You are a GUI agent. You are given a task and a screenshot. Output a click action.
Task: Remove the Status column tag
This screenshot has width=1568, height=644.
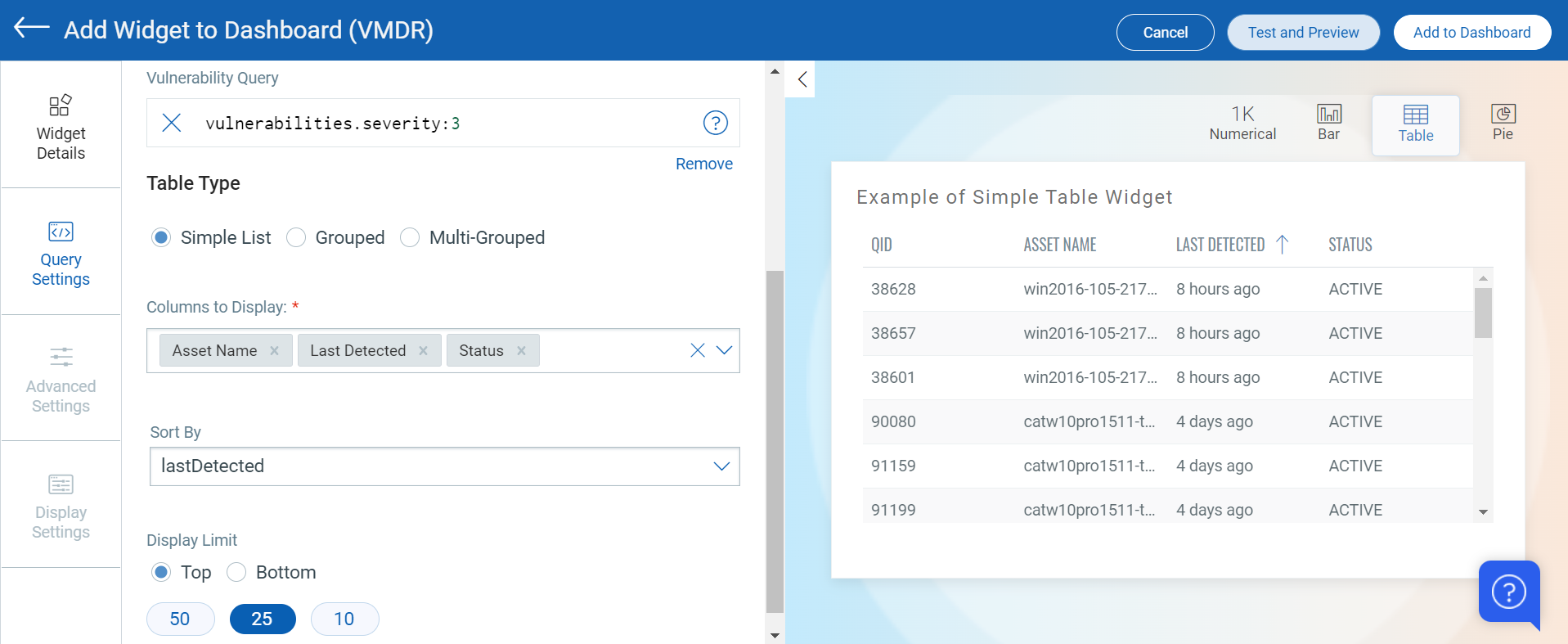521,350
